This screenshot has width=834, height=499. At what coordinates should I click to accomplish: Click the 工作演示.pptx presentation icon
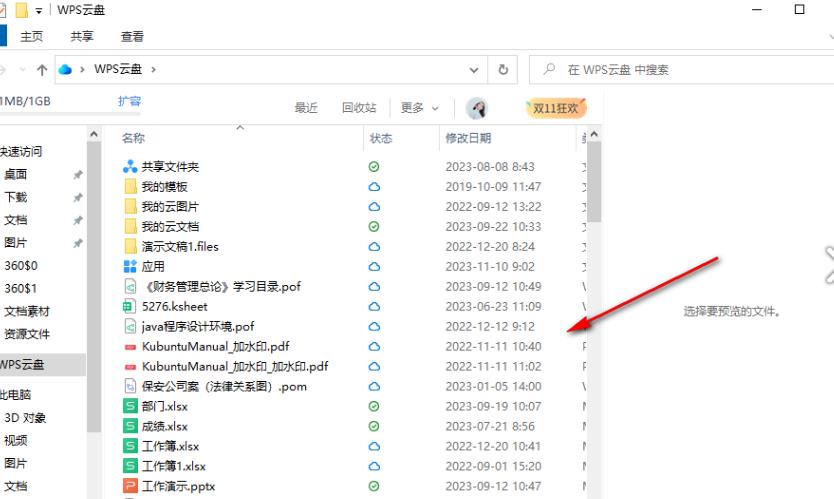click(x=130, y=486)
